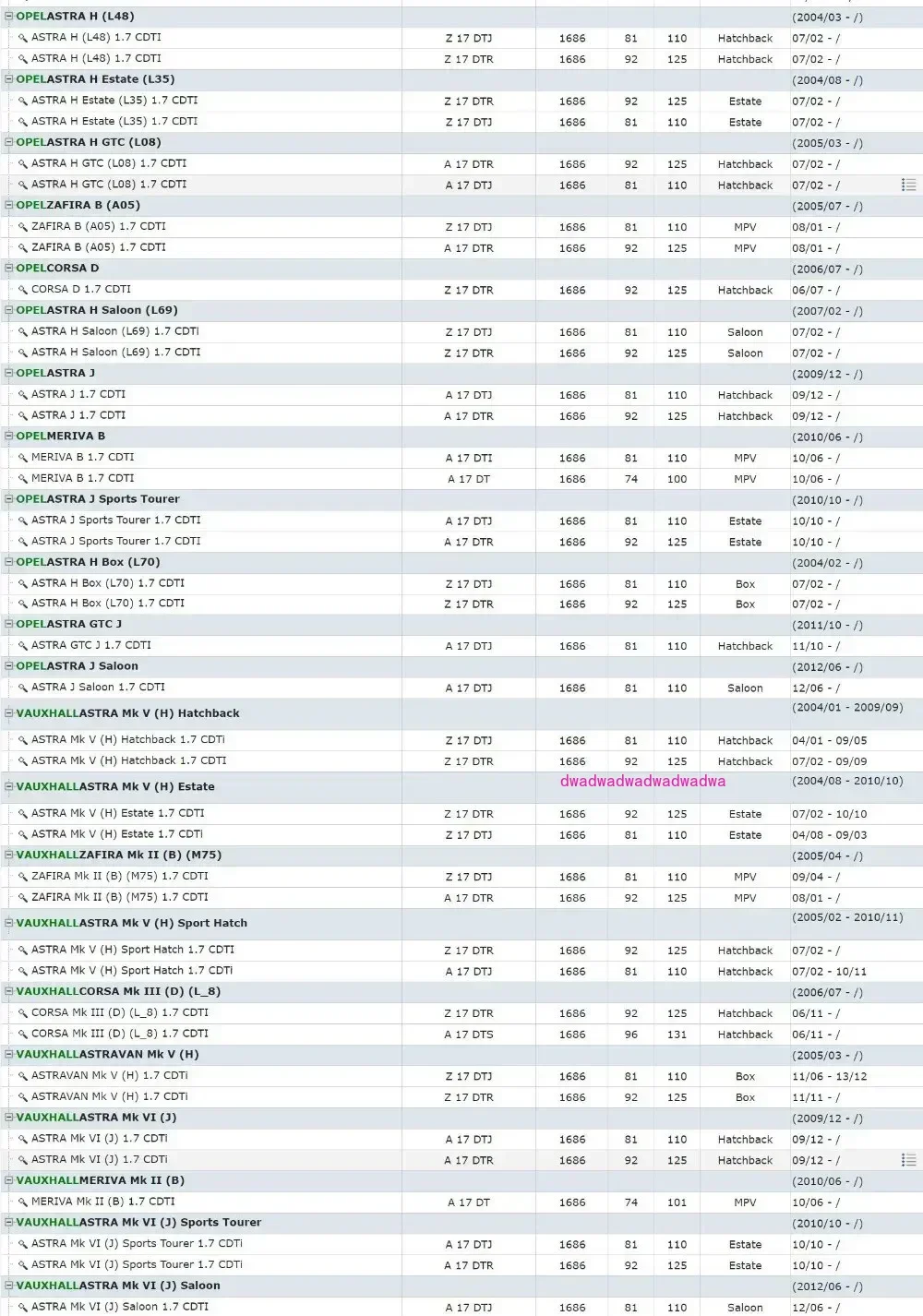Click magnifier icon on ASTRA H GTC (L08) A 17 DTR row

[x=23, y=163]
